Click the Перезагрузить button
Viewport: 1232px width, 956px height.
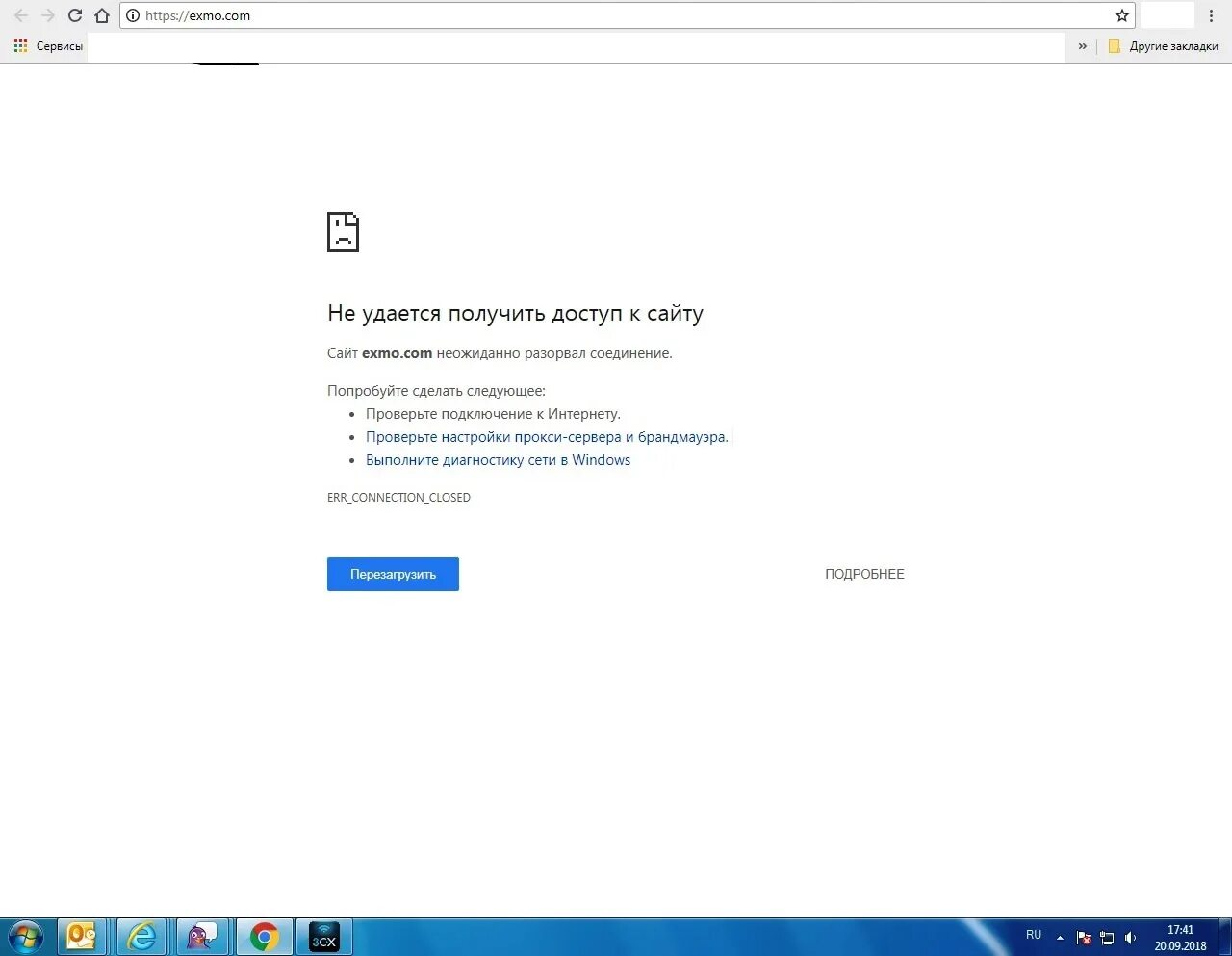(x=393, y=574)
